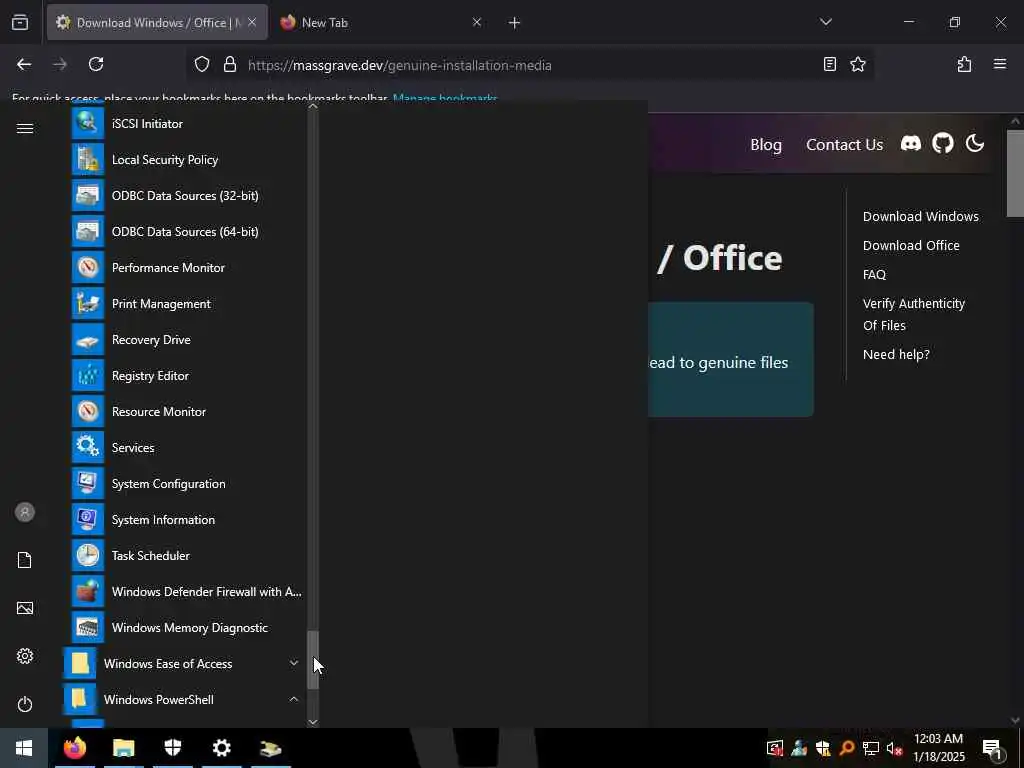Close the New Tab tab

point(477,22)
